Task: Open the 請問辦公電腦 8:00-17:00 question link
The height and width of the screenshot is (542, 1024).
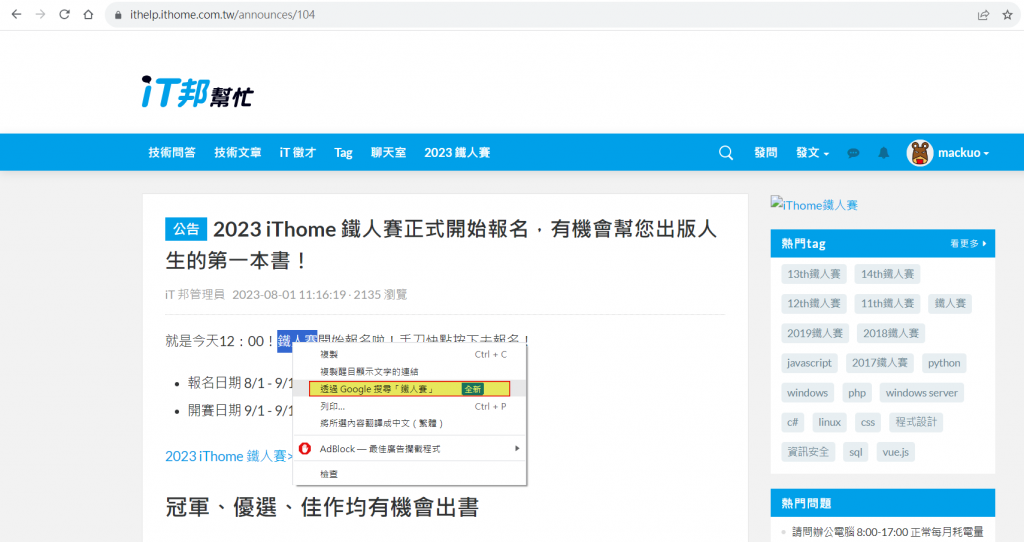Action: coord(888,532)
